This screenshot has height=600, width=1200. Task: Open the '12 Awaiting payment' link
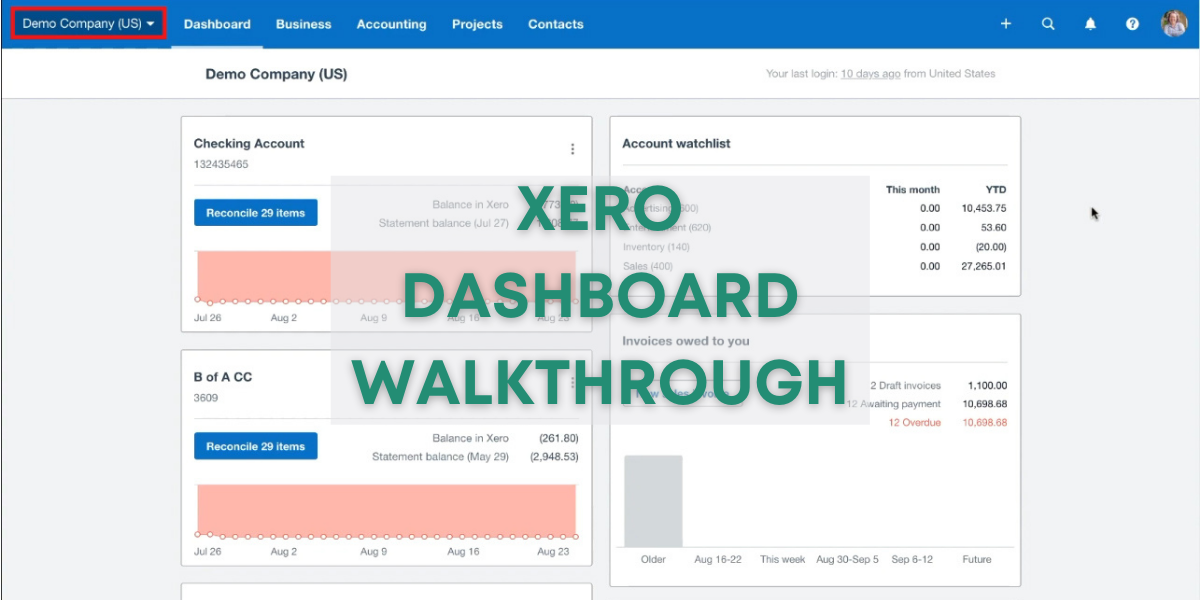tap(893, 404)
